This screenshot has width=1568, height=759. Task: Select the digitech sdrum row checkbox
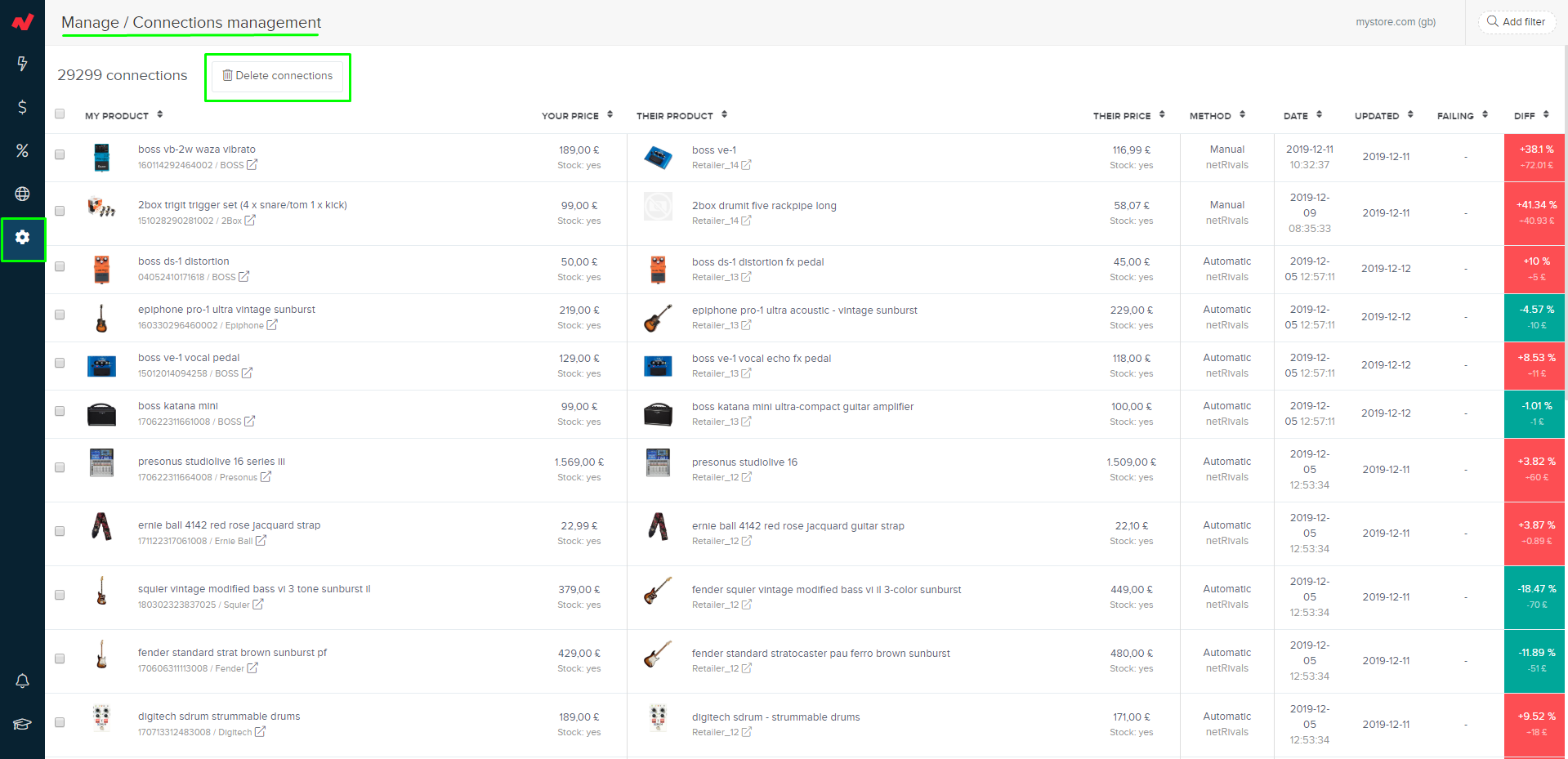(x=60, y=722)
